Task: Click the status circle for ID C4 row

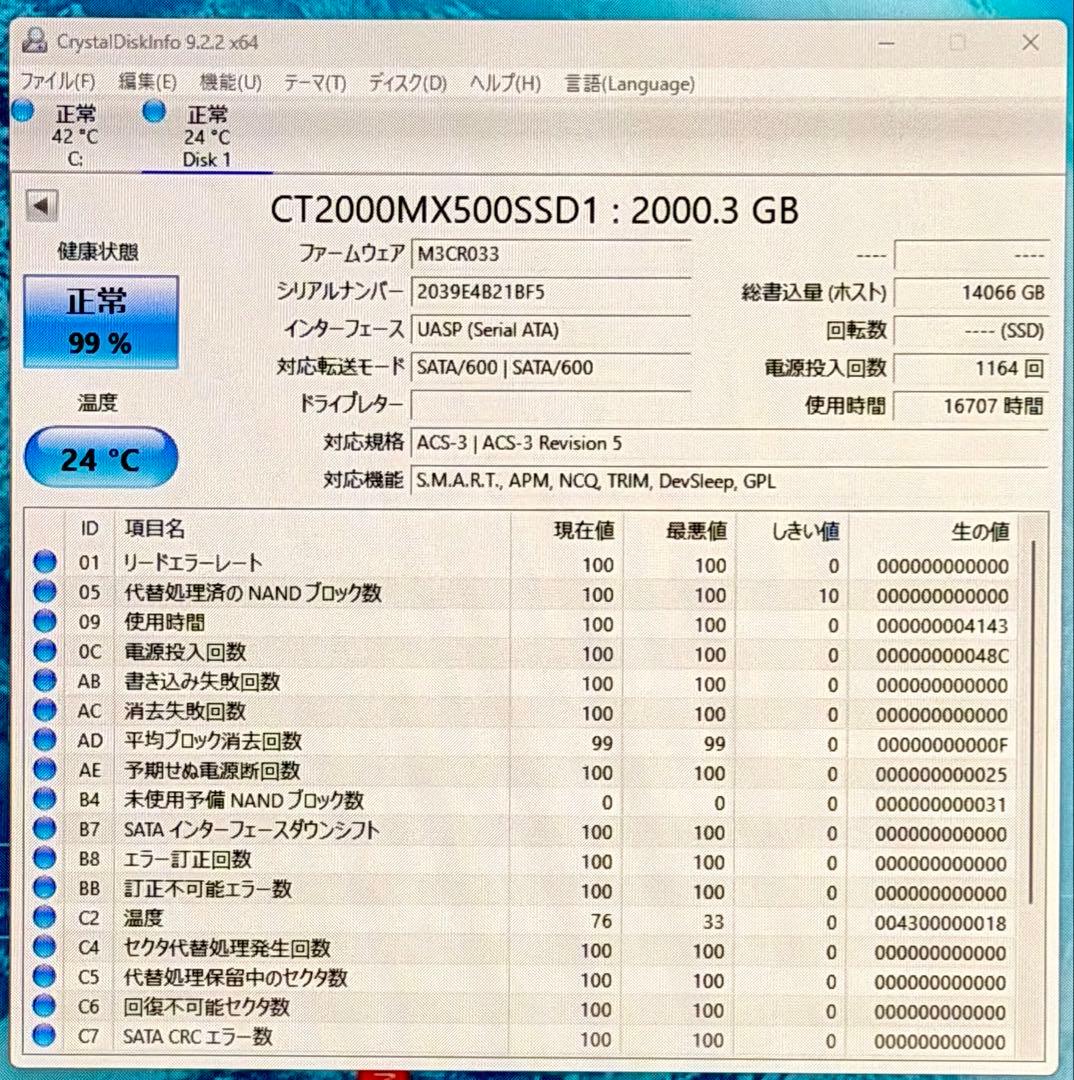Action: tap(45, 947)
